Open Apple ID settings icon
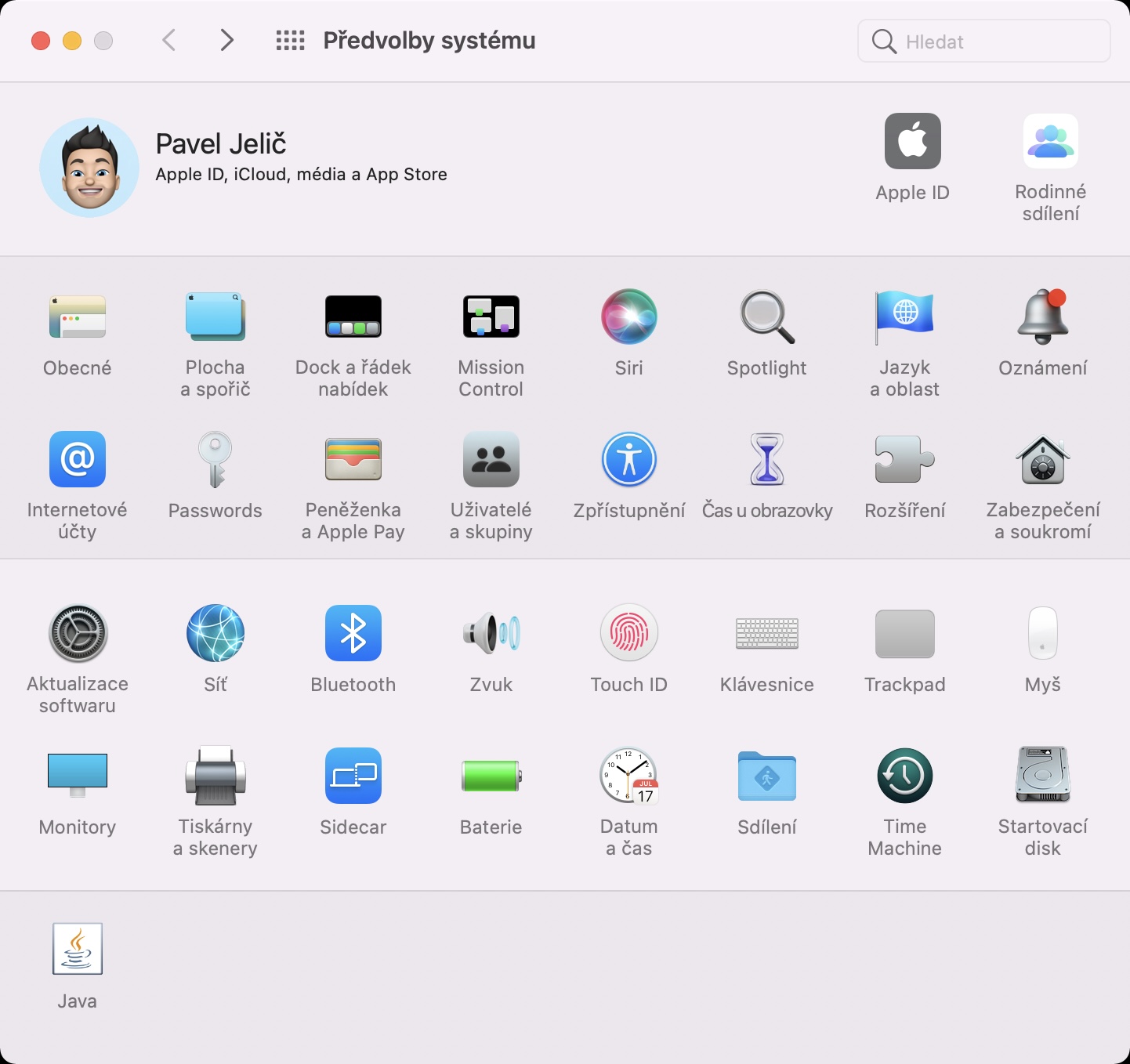The image size is (1130, 1064). tap(913, 141)
